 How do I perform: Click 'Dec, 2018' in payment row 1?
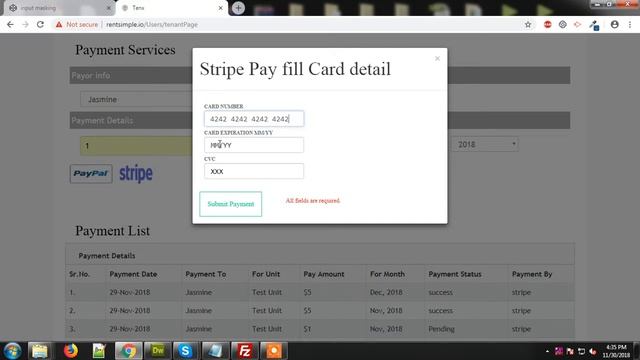386,292
